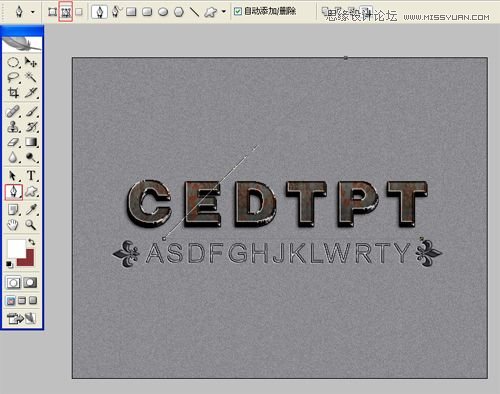Click the Adobe feather logo in toolbox
This screenshot has height=394, width=500.
[x=22, y=44]
